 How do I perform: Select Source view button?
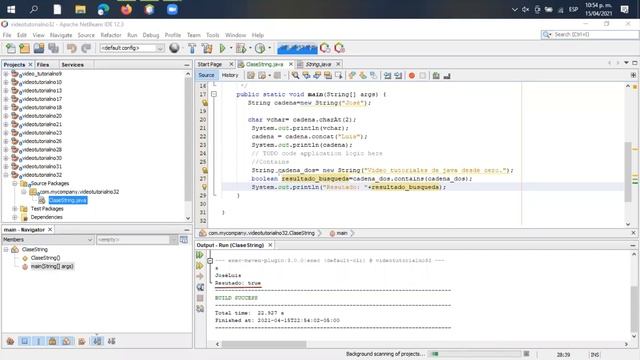(206, 75)
